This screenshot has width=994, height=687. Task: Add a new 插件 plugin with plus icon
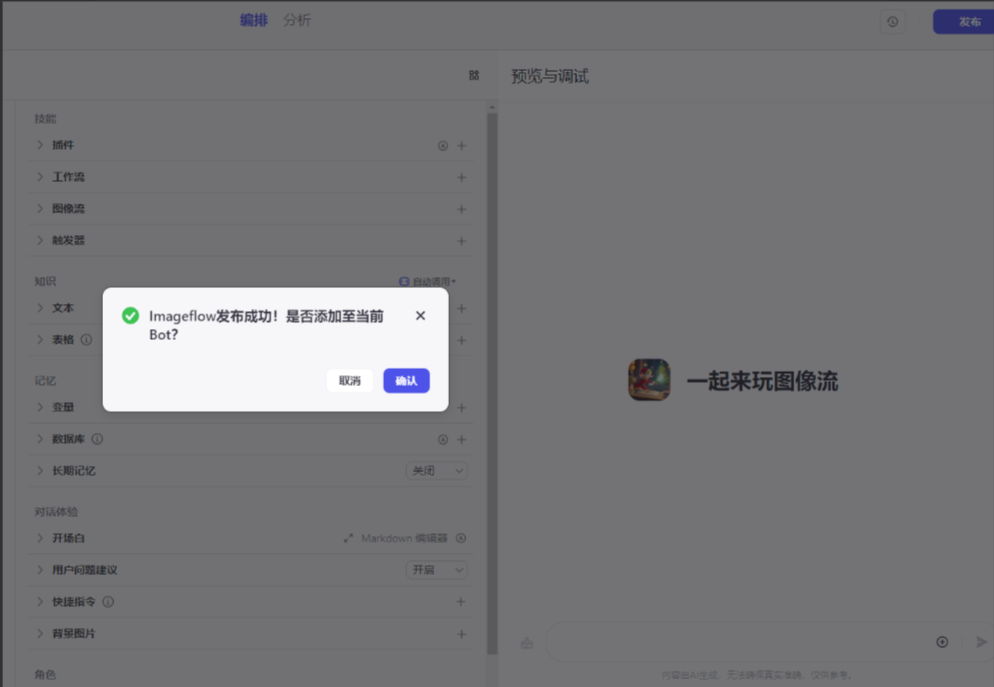(x=461, y=145)
